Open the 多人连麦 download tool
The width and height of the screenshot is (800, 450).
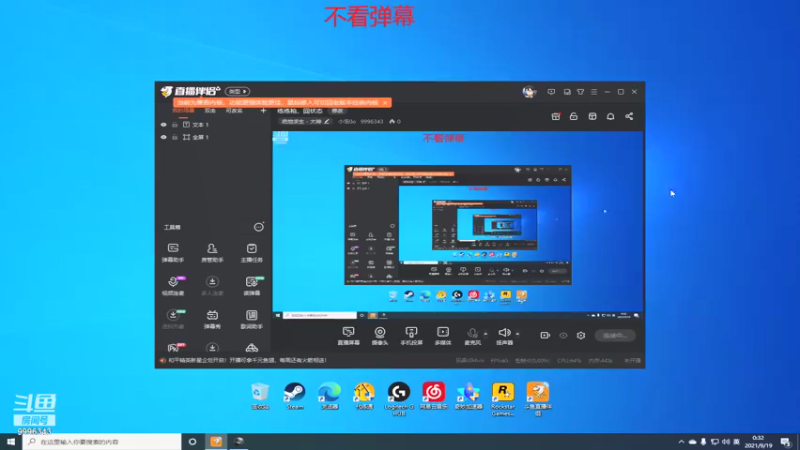212,286
